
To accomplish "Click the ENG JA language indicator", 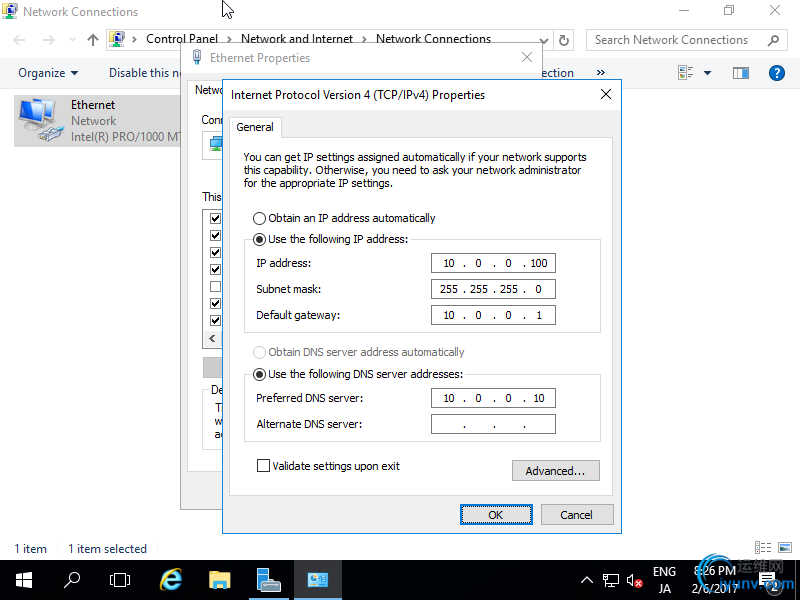I will click(x=664, y=580).
